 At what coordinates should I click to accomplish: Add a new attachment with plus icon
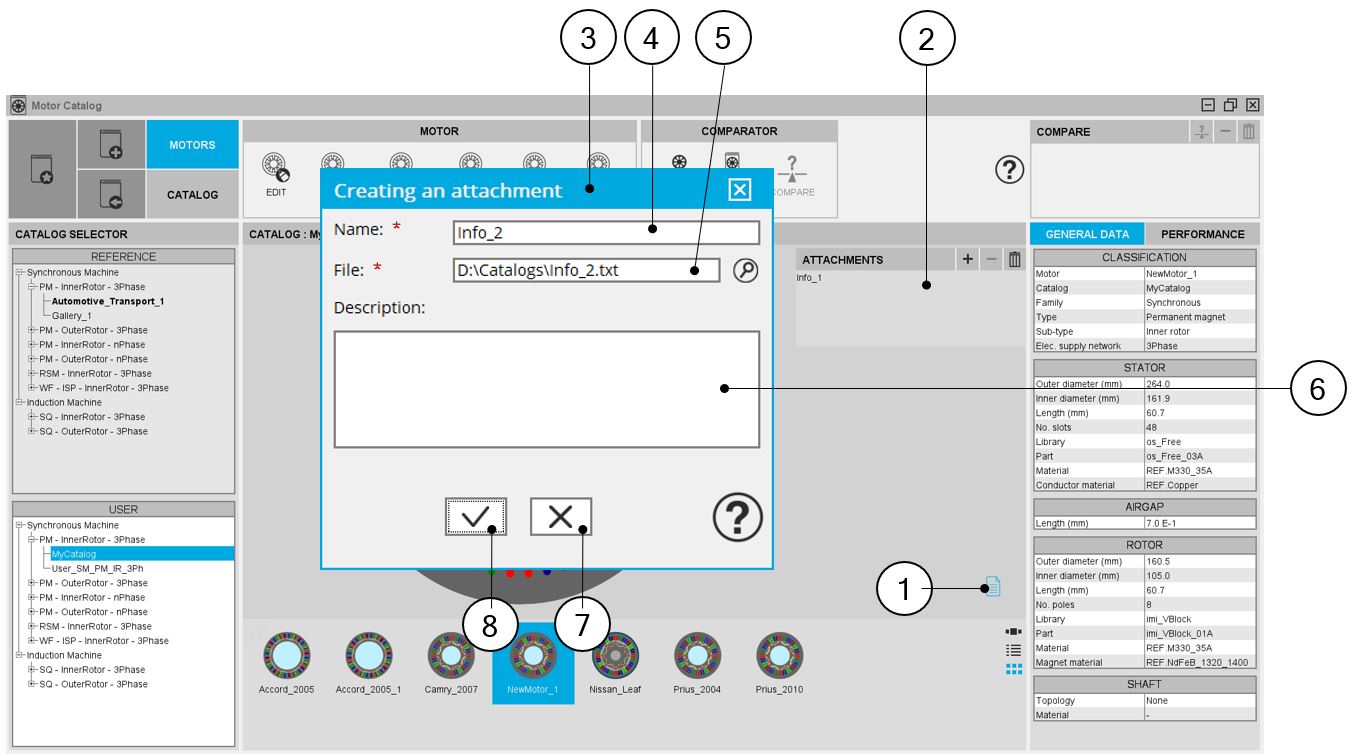[x=967, y=260]
